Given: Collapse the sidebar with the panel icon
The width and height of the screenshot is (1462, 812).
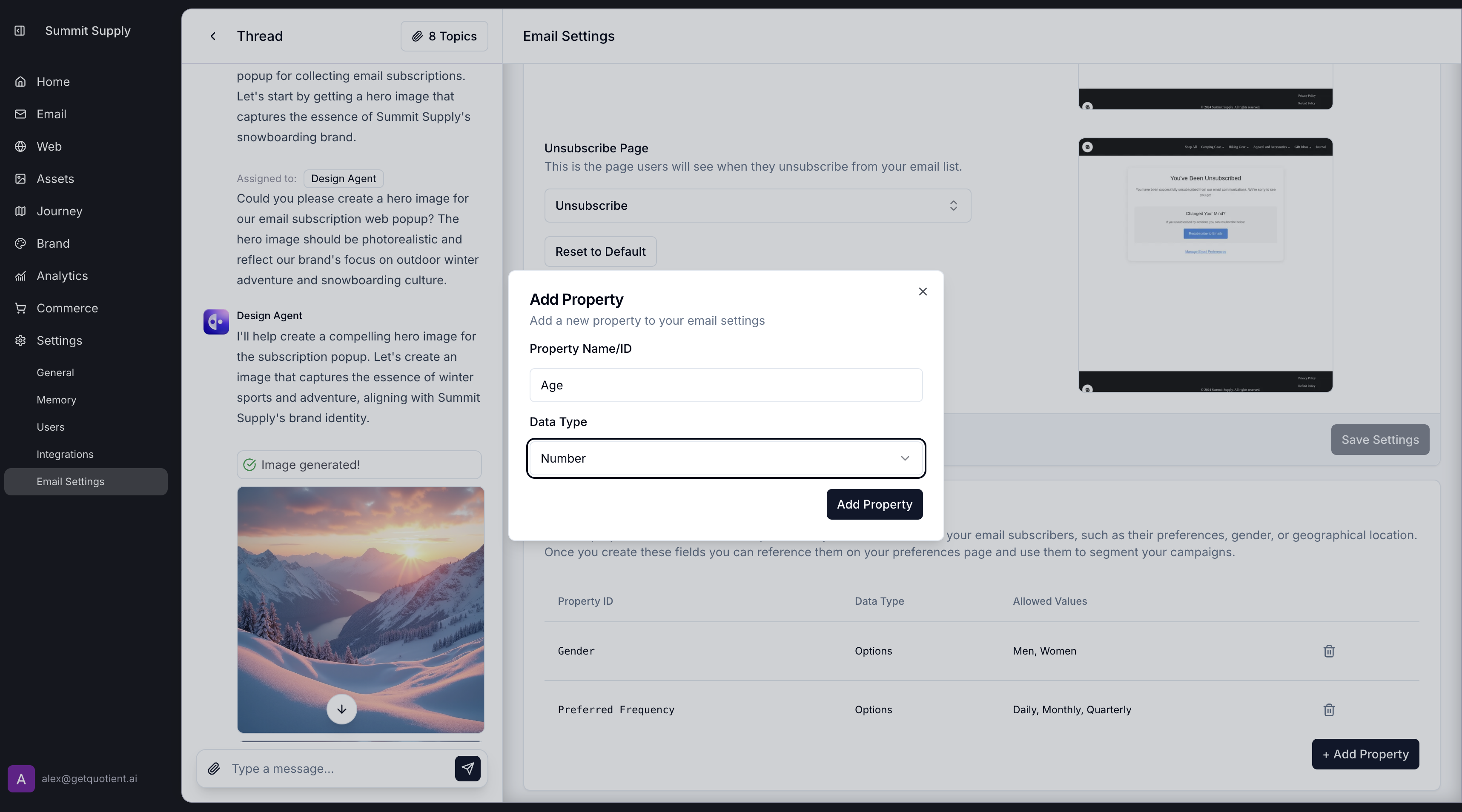Looking at the screenshot, I should click(19, 31).
